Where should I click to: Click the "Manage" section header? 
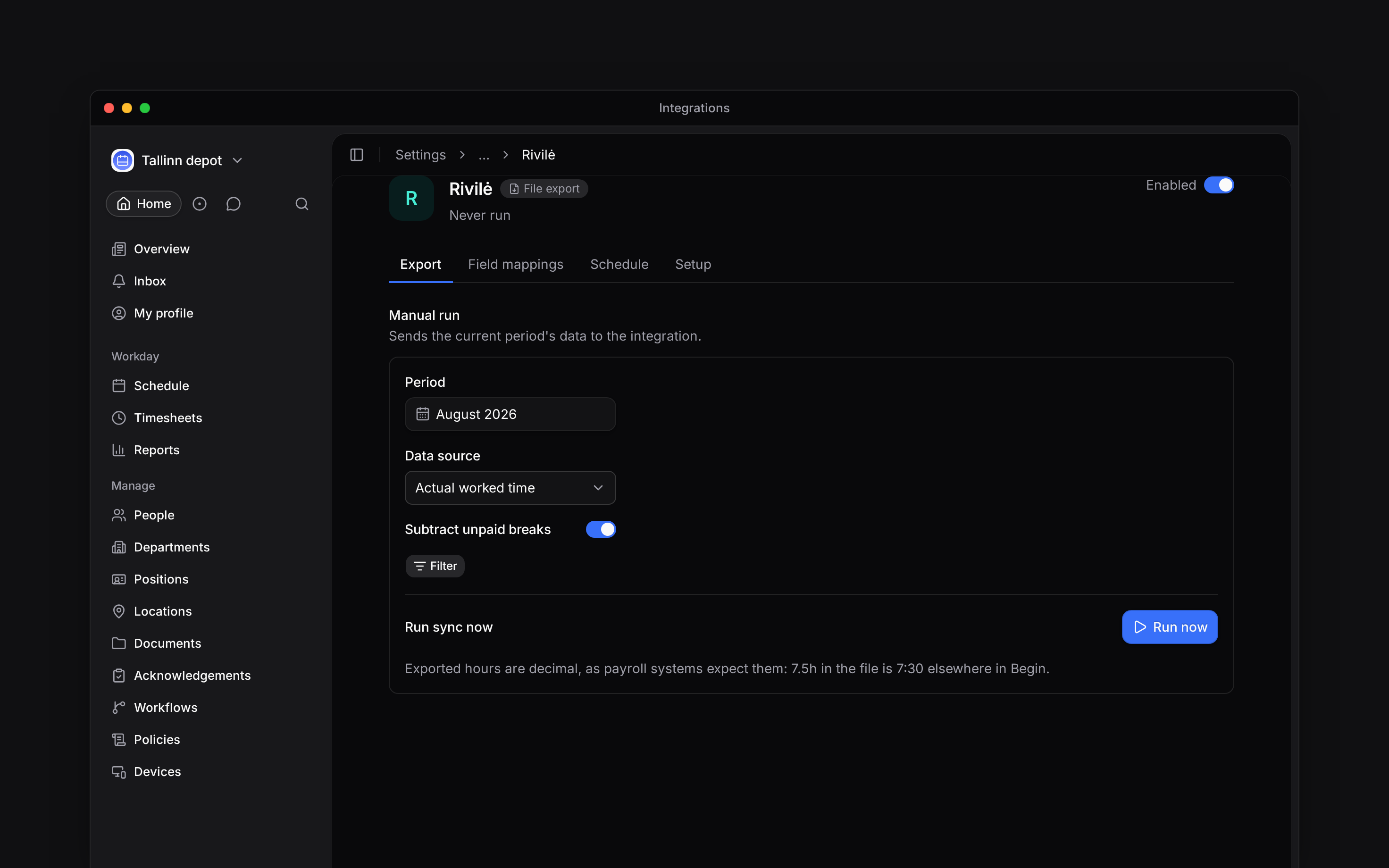[x=133, y=486]
